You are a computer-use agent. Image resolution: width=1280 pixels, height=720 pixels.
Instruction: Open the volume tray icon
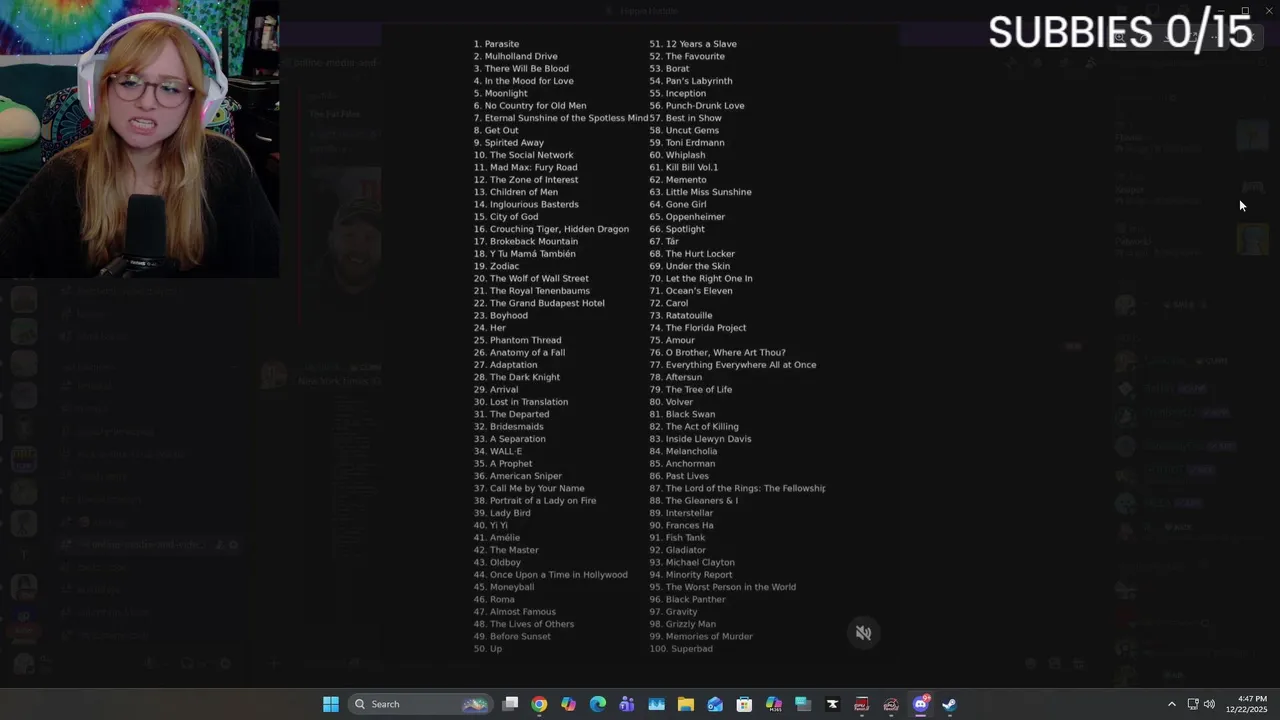coord(1209,704)
